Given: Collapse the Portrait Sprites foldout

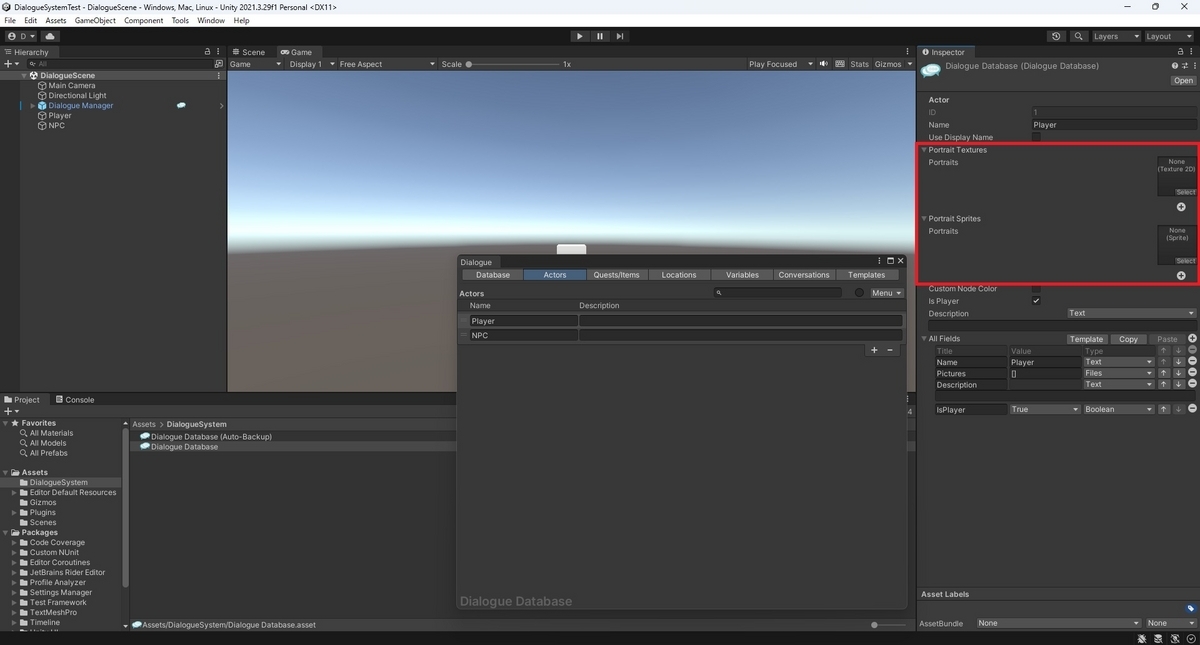Looking at the screenshot, I should 925,219.
